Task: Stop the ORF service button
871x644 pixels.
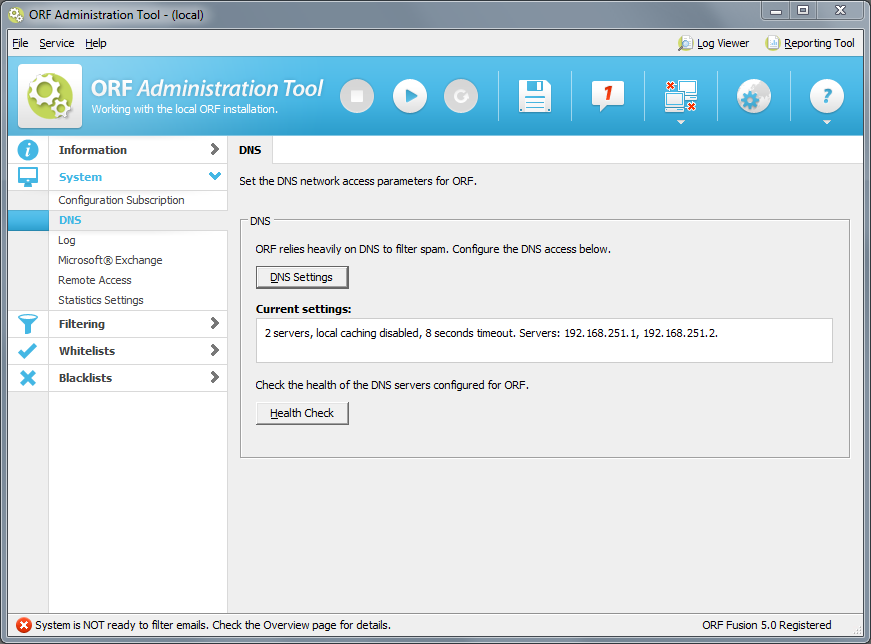Action: click(357, 97)
